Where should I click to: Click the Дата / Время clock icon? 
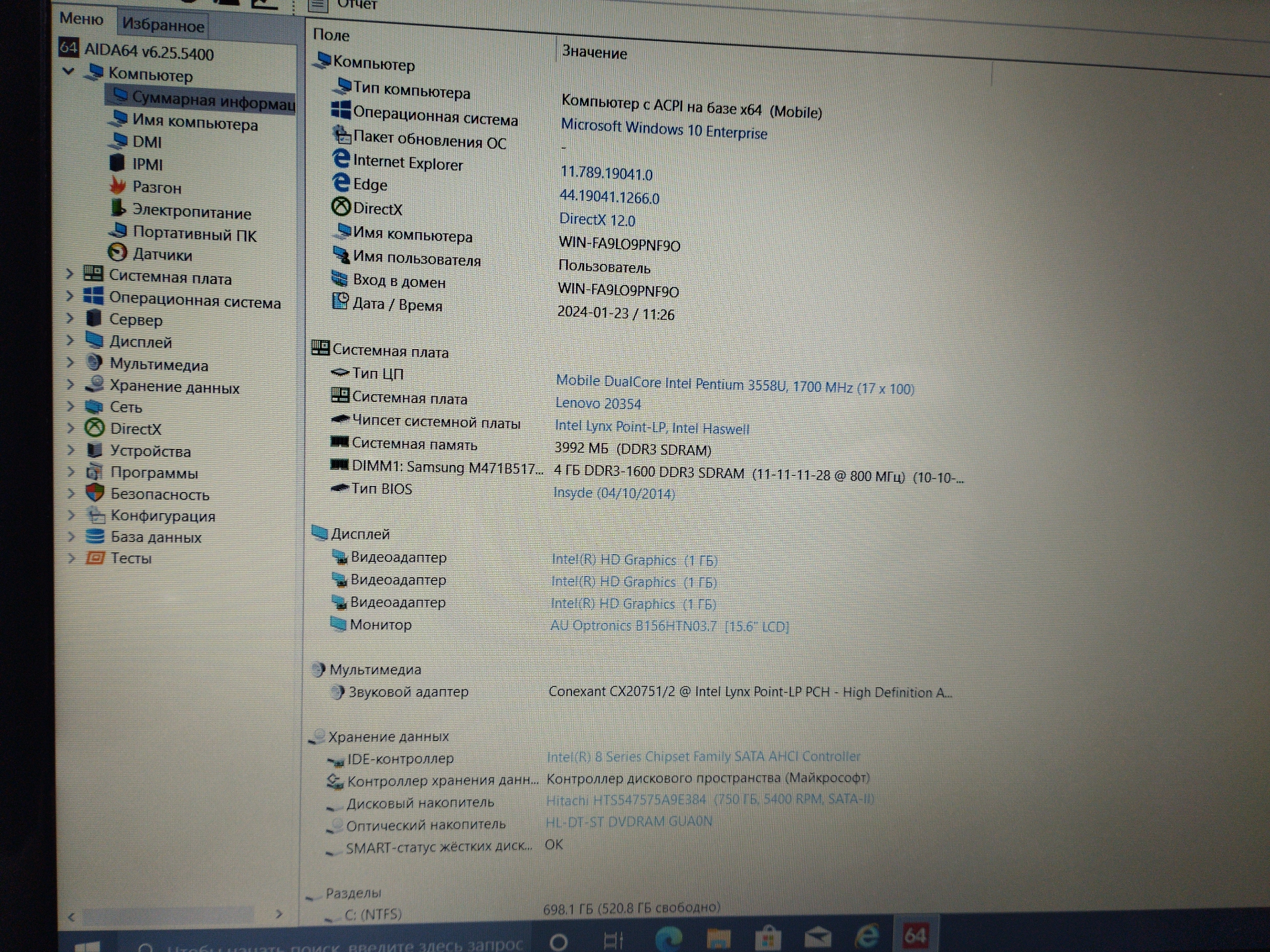340,301
